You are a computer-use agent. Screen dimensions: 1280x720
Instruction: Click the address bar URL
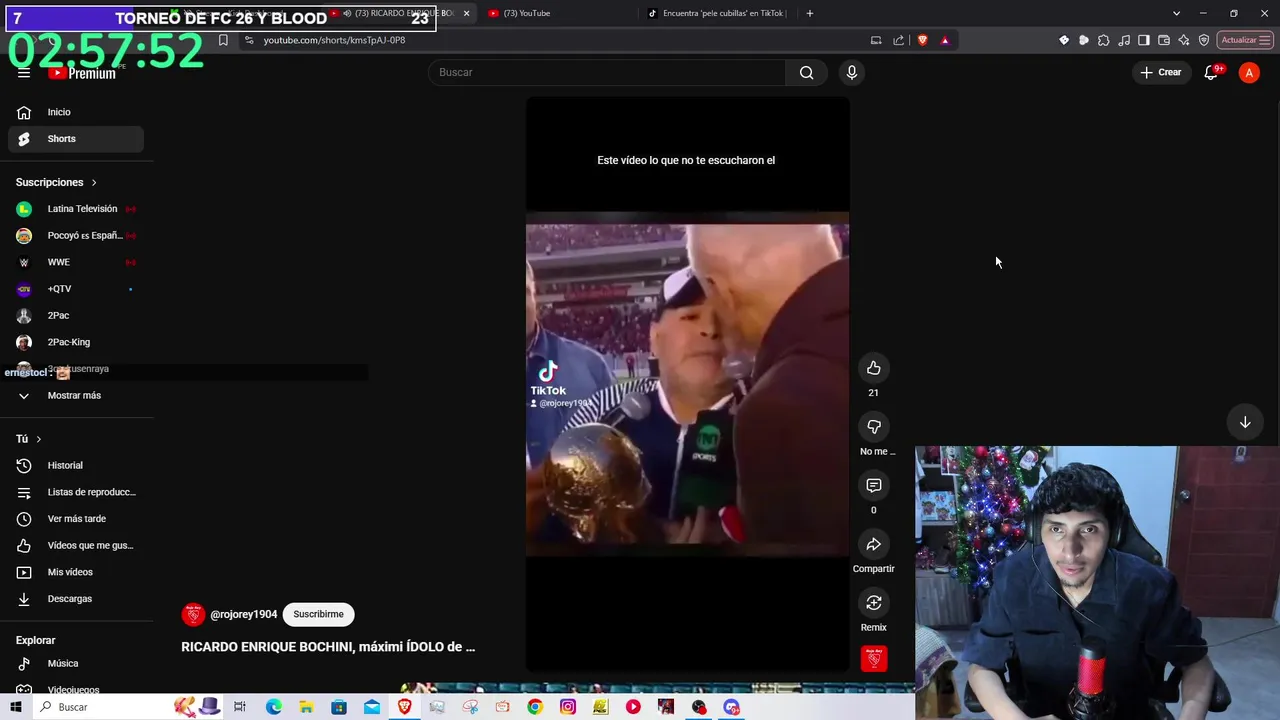[334, 40]
